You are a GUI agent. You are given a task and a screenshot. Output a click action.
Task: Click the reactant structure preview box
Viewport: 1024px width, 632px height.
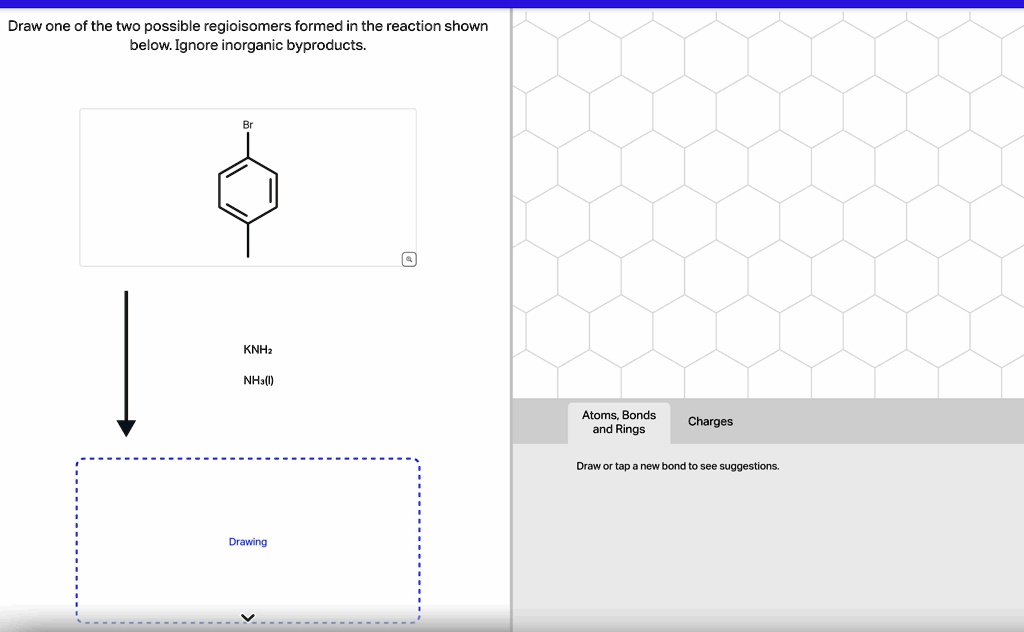(x=247, y=187)
